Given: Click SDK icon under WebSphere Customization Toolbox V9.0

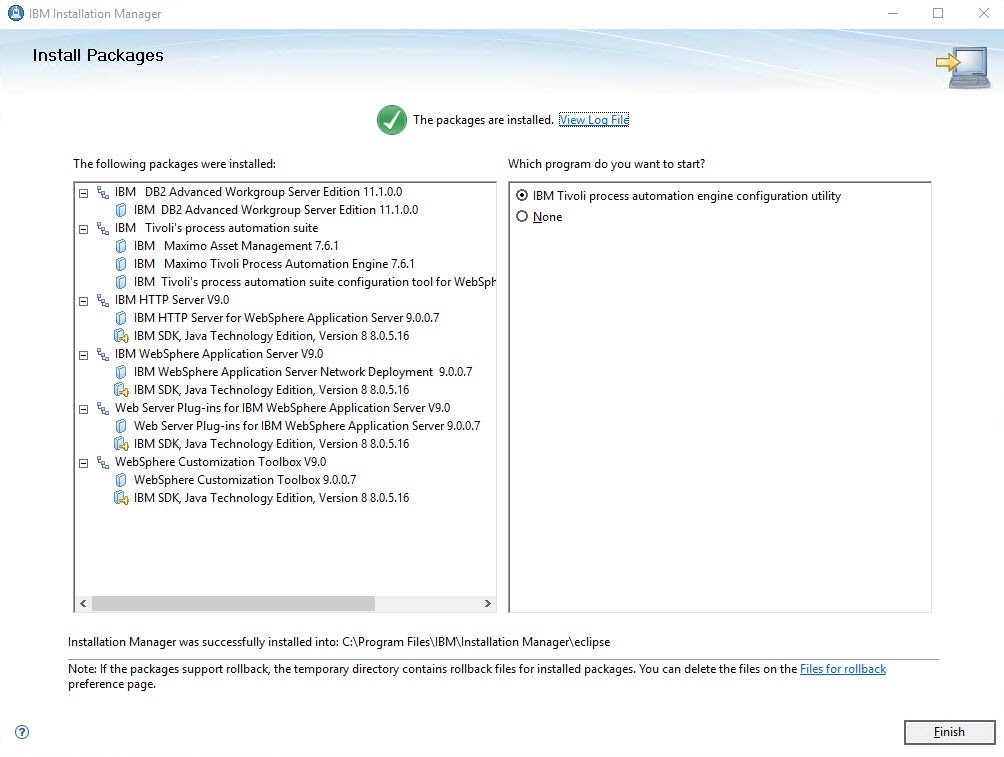Looking at the screenshot, I should 121,498.
